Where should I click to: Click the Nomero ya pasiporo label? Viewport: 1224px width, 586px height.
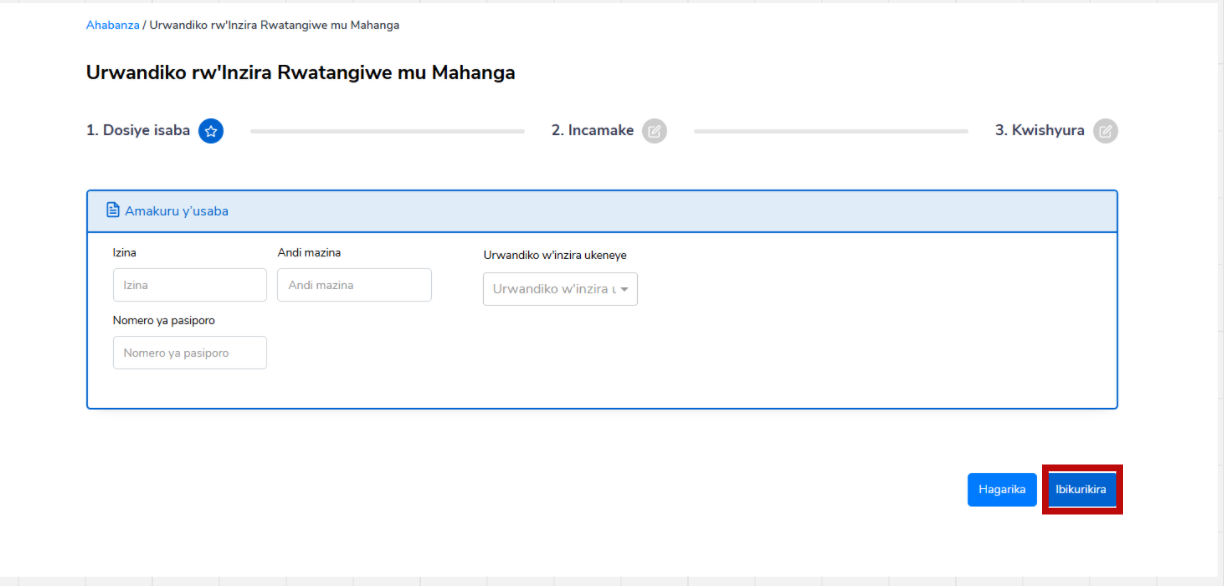164,320
